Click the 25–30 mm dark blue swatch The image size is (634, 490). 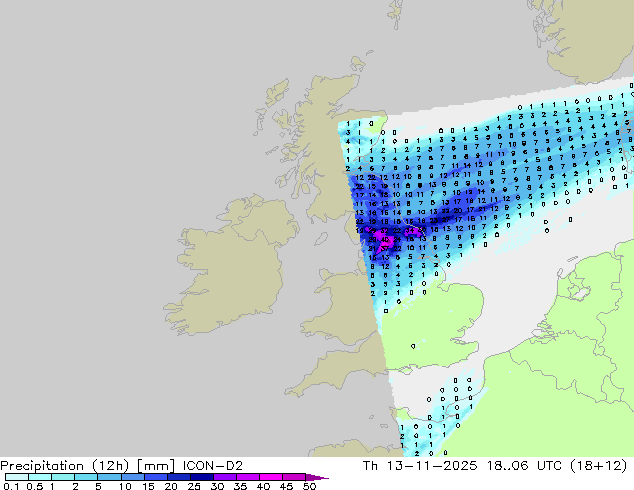(201, 477)
